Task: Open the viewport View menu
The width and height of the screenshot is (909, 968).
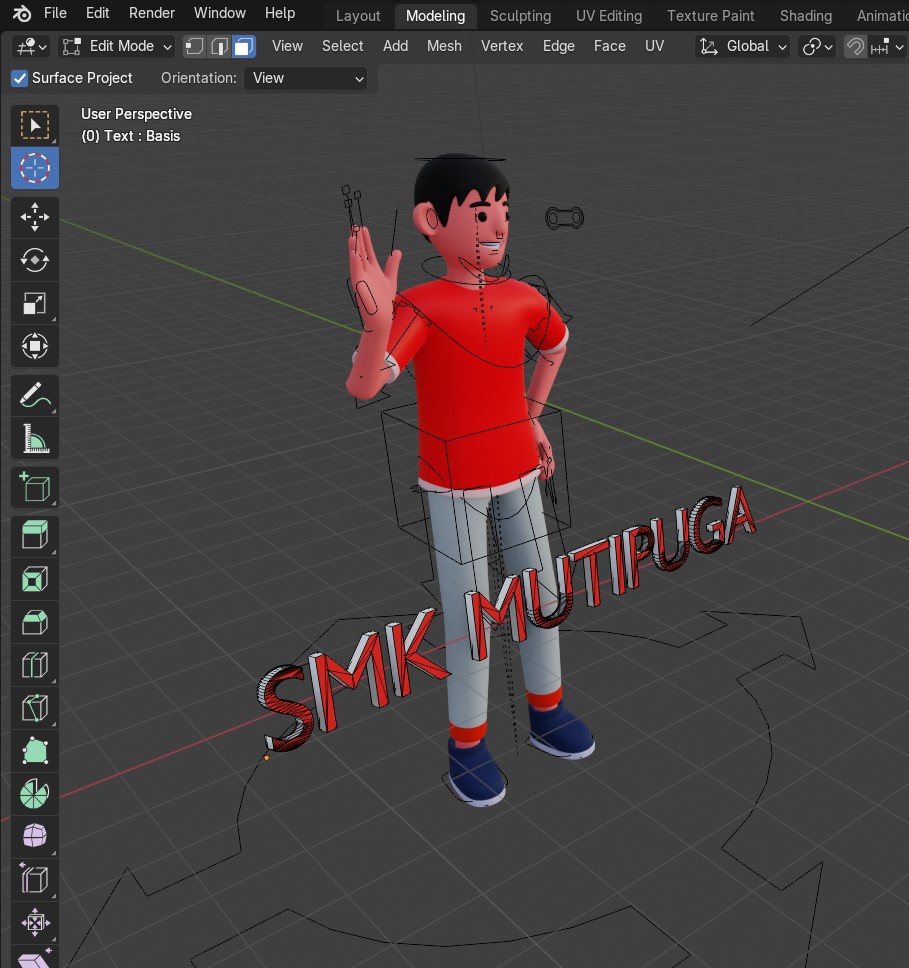Action: click(287, 46)
